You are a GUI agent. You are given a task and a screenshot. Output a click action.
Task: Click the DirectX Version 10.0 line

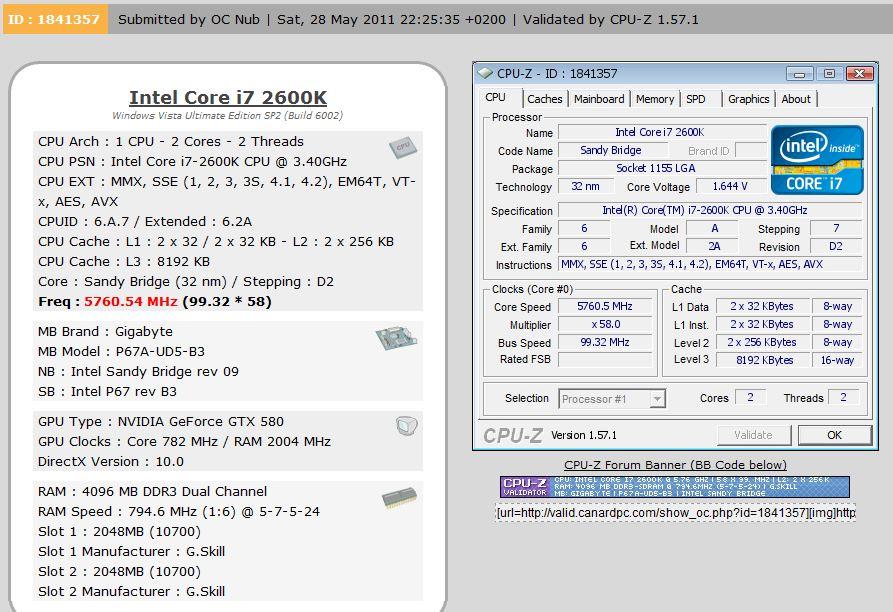[111, 462]
